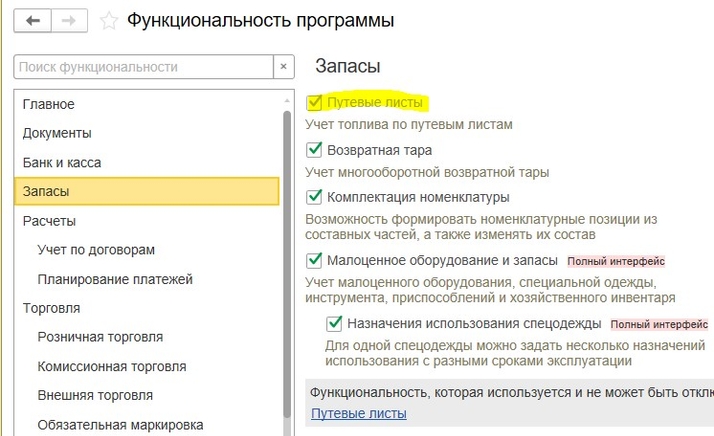Select Розничная торговля subsection
The width and height of the screenshot is (714, 436).
(x=100, y=337)
